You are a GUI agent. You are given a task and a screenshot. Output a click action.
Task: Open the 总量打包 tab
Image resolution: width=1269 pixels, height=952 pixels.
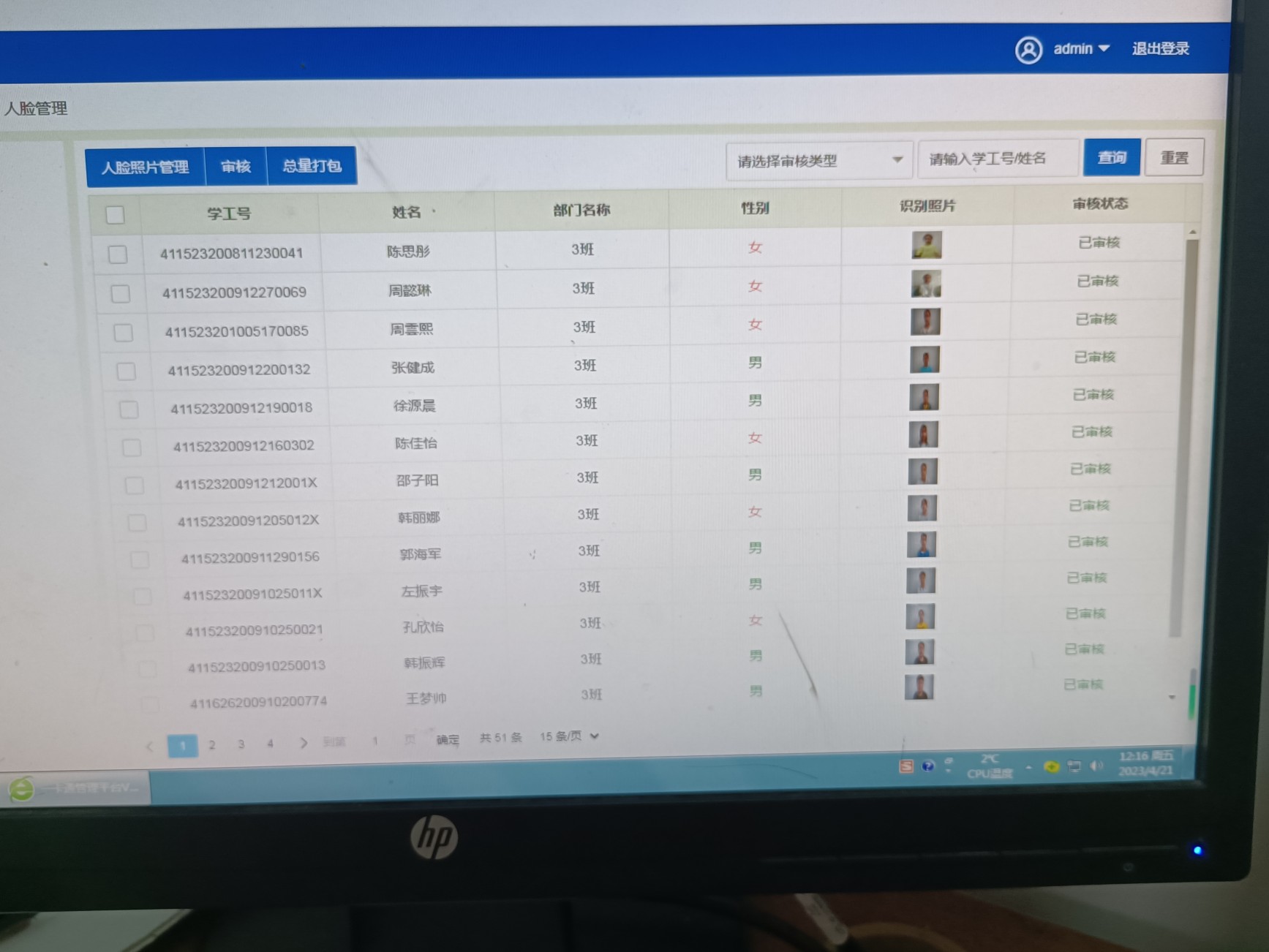[x=312, y=166]
